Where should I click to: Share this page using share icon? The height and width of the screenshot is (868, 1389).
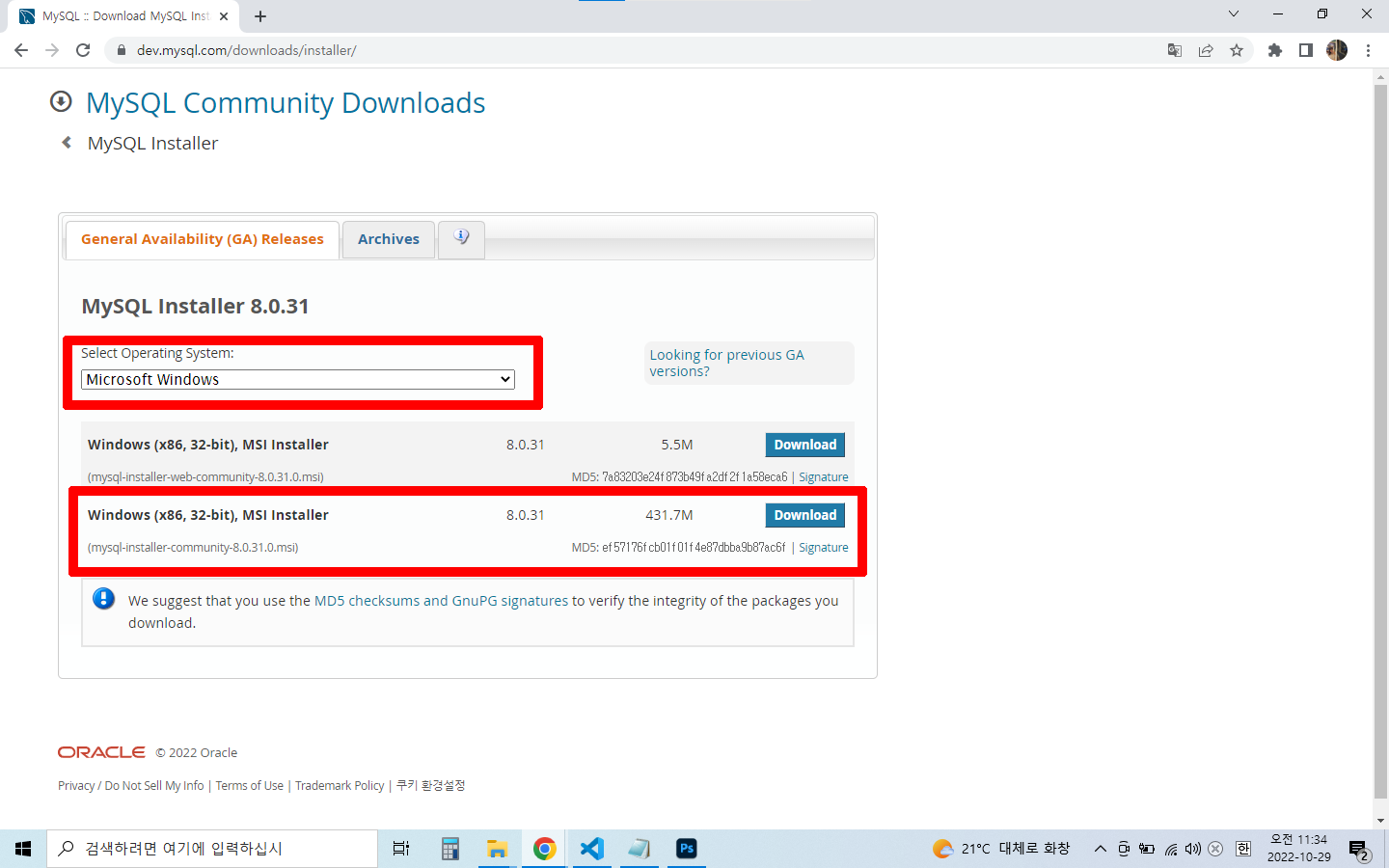[1206, 50]
